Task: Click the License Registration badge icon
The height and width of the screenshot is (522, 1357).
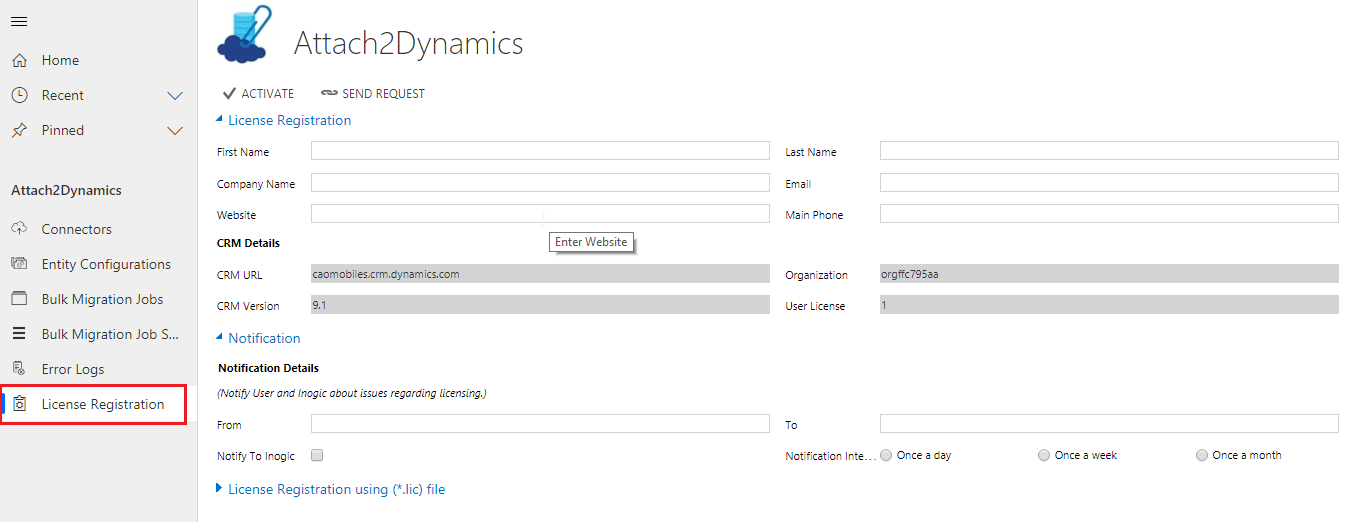Action: [x=19, y=404]
